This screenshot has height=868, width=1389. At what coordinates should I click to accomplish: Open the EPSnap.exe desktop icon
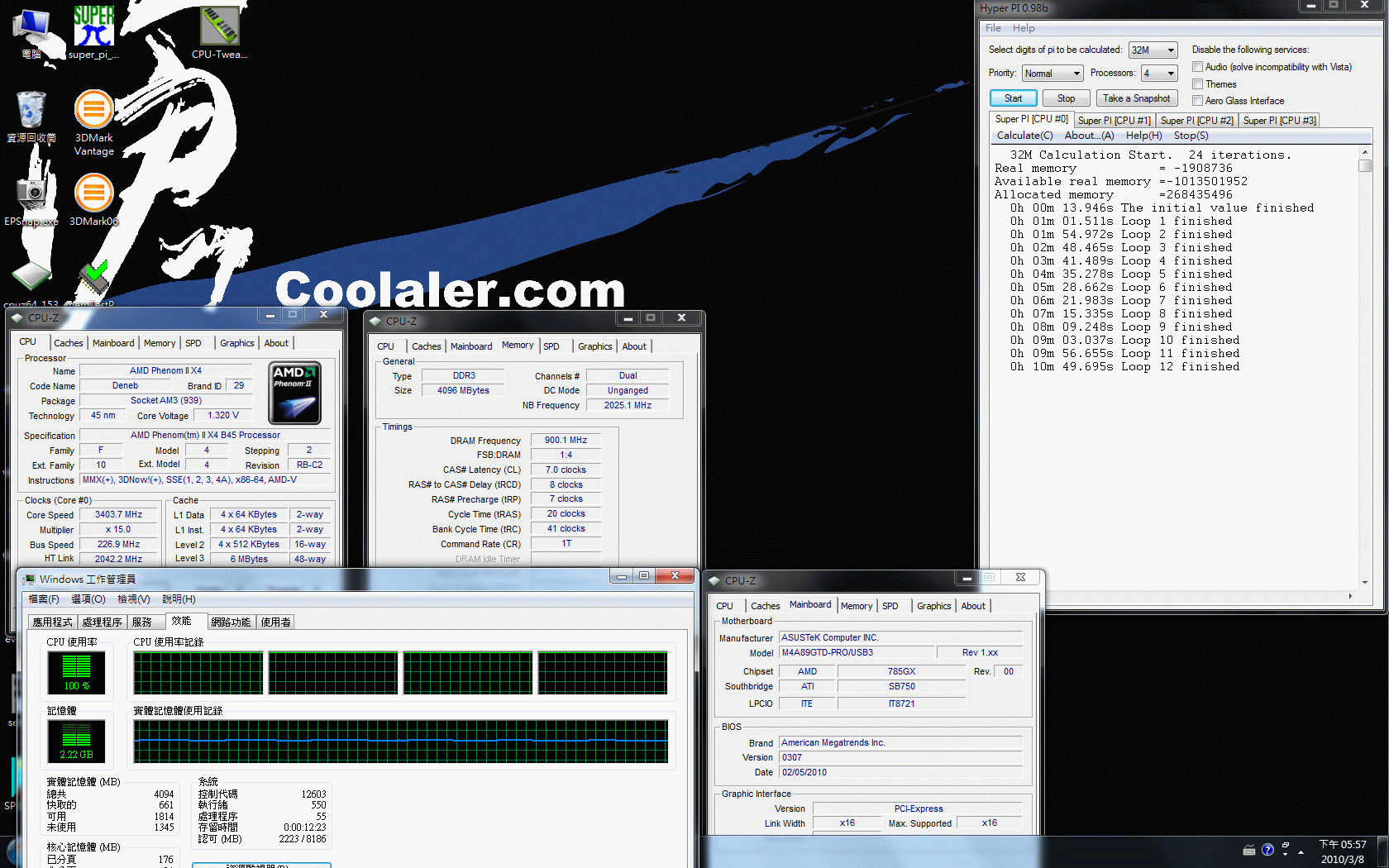(31, 199)
